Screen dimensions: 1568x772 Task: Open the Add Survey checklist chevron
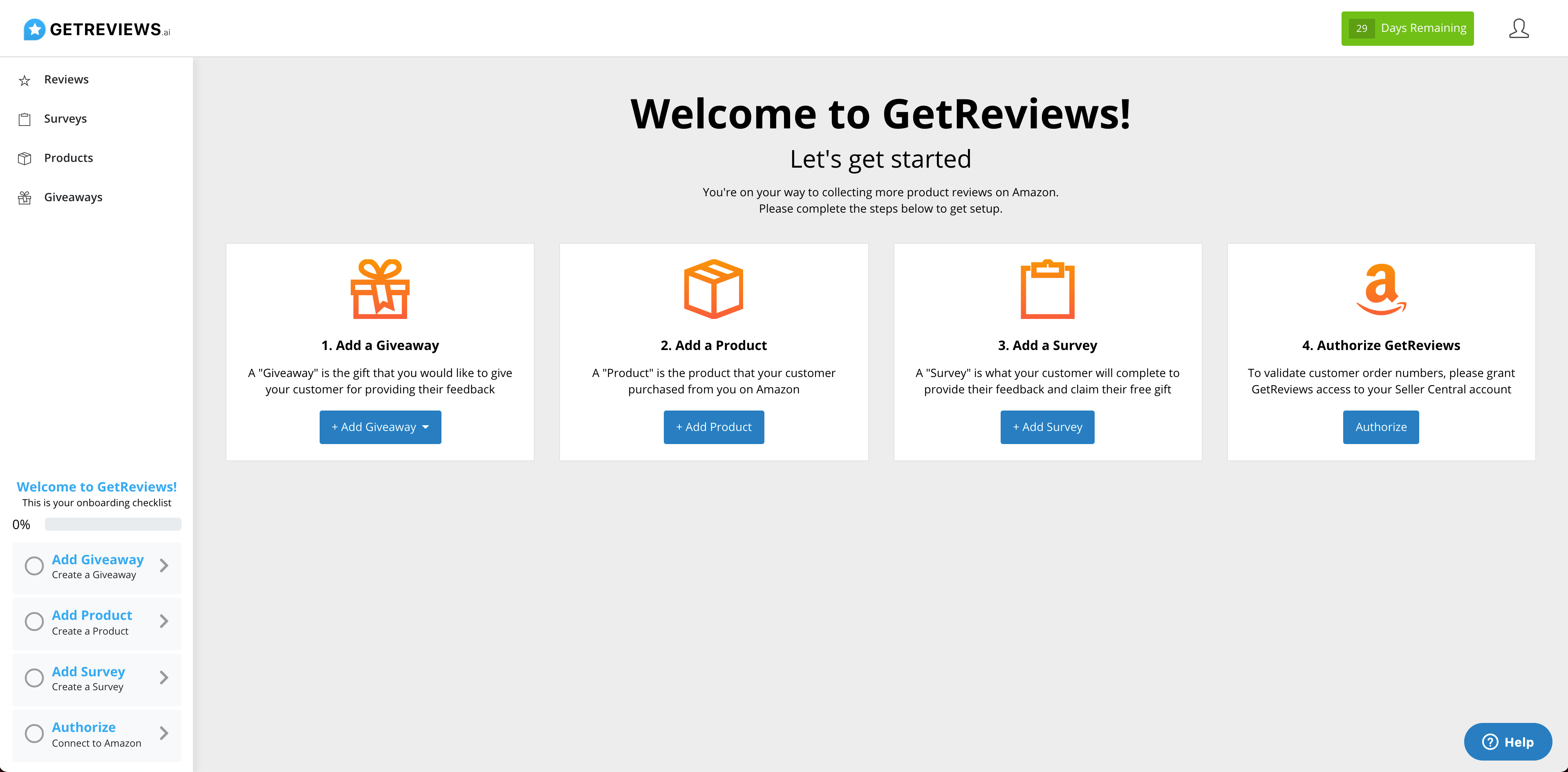164,678
